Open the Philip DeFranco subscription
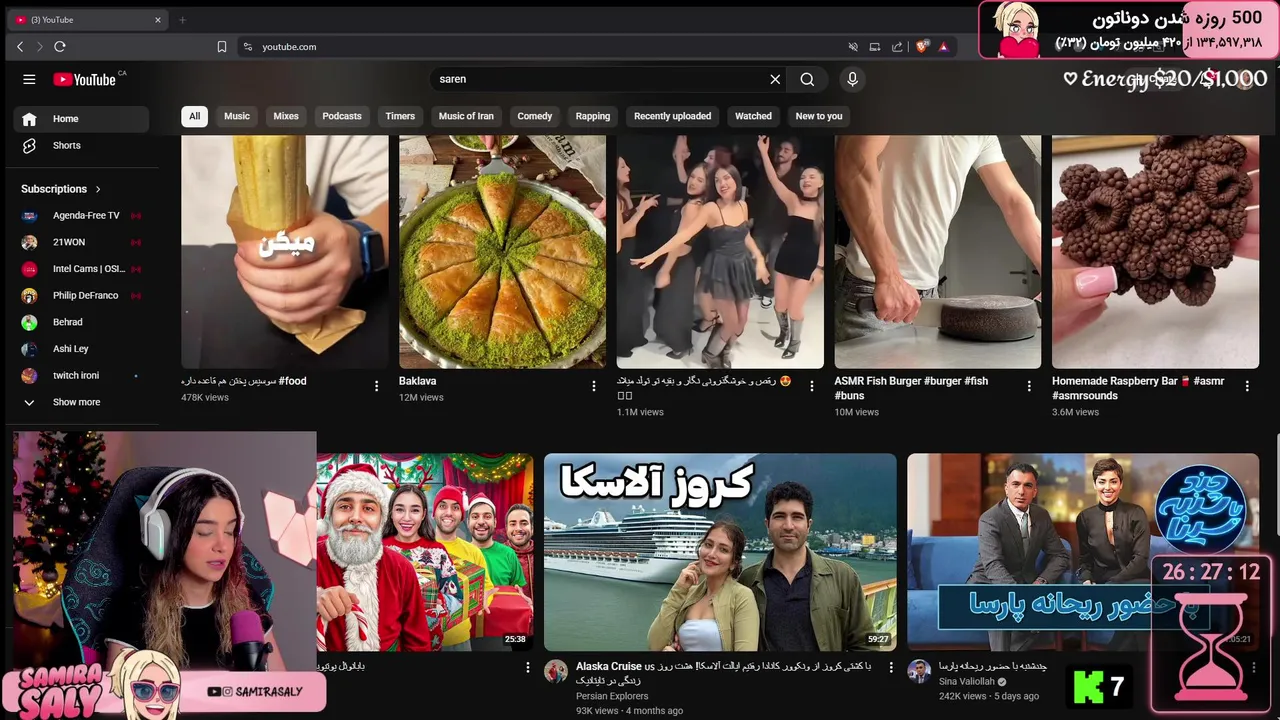1280x720 pixels. click(x=81, y=296)
